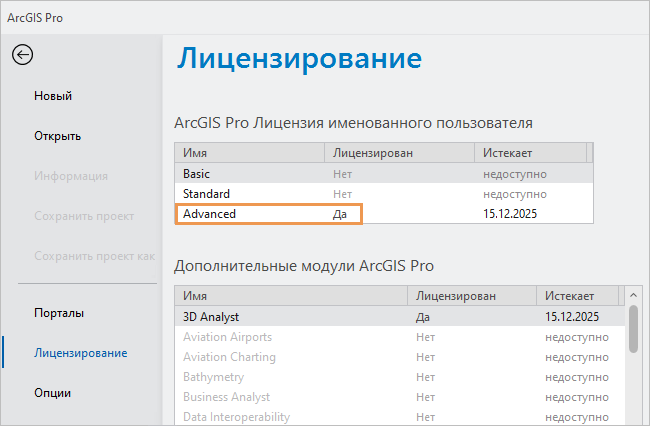The image size is (650, 426).
Task: Click недоступно in the Bathymetry row
Action: [x=577, y=377]
